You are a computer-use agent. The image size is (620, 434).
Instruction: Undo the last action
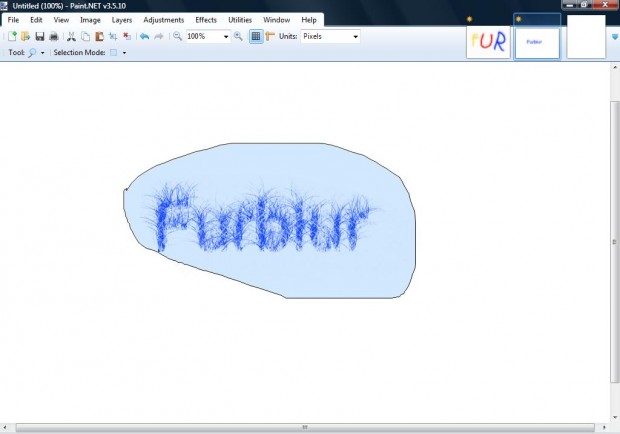tap(144, 36)
